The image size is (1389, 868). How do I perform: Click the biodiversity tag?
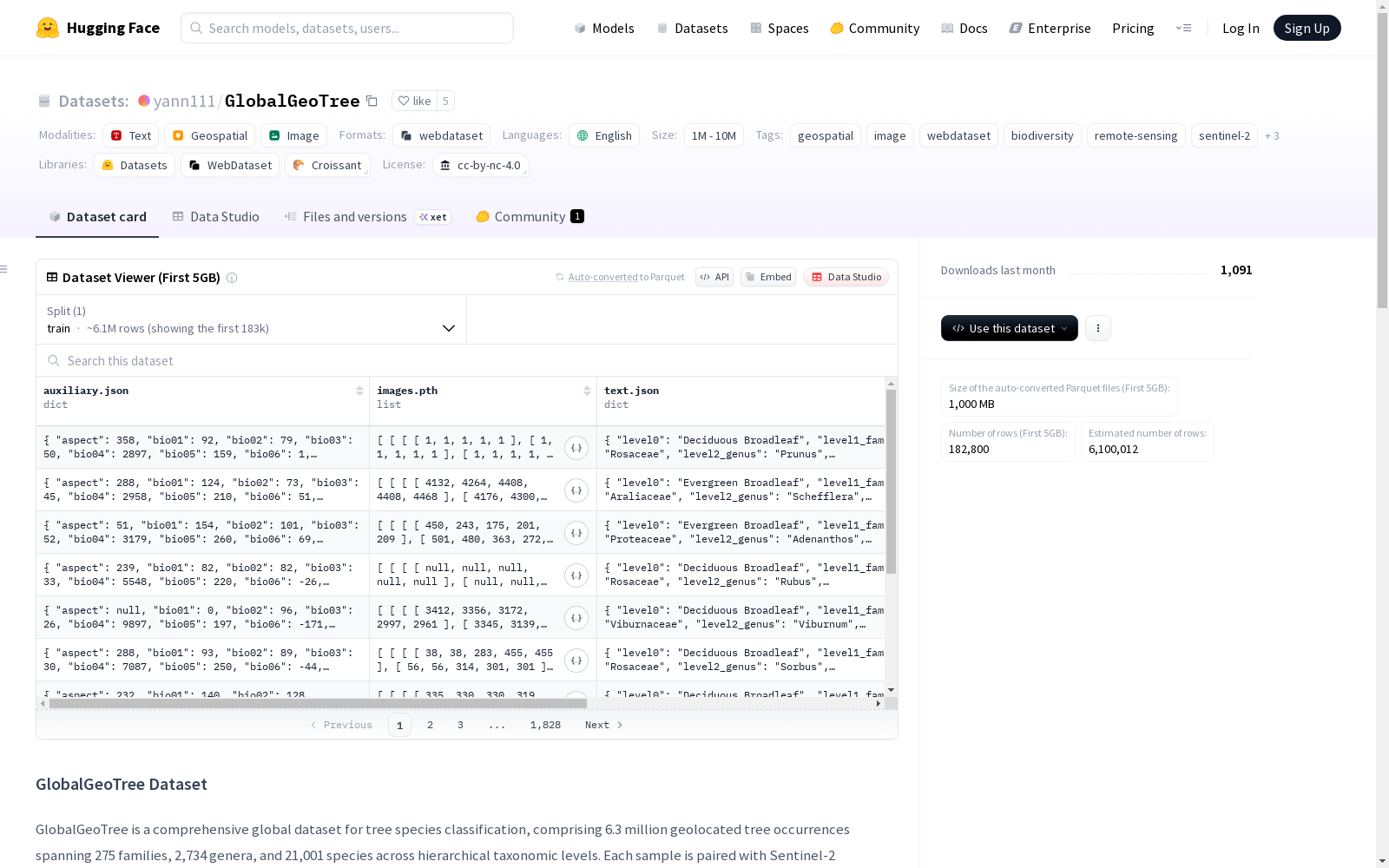point(1042,135)
